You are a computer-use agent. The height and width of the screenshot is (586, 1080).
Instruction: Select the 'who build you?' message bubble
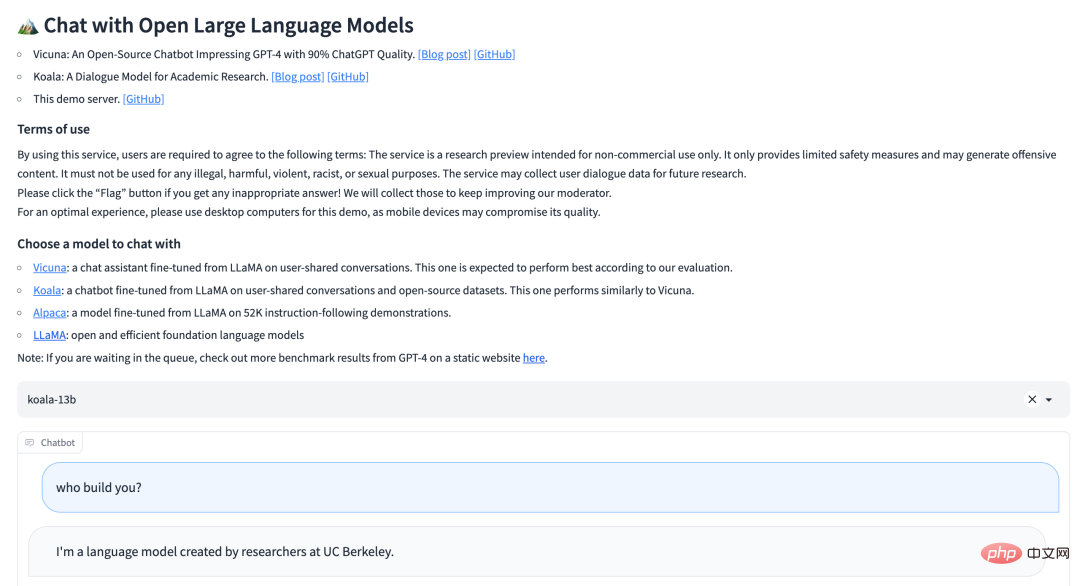coord(550,488)
